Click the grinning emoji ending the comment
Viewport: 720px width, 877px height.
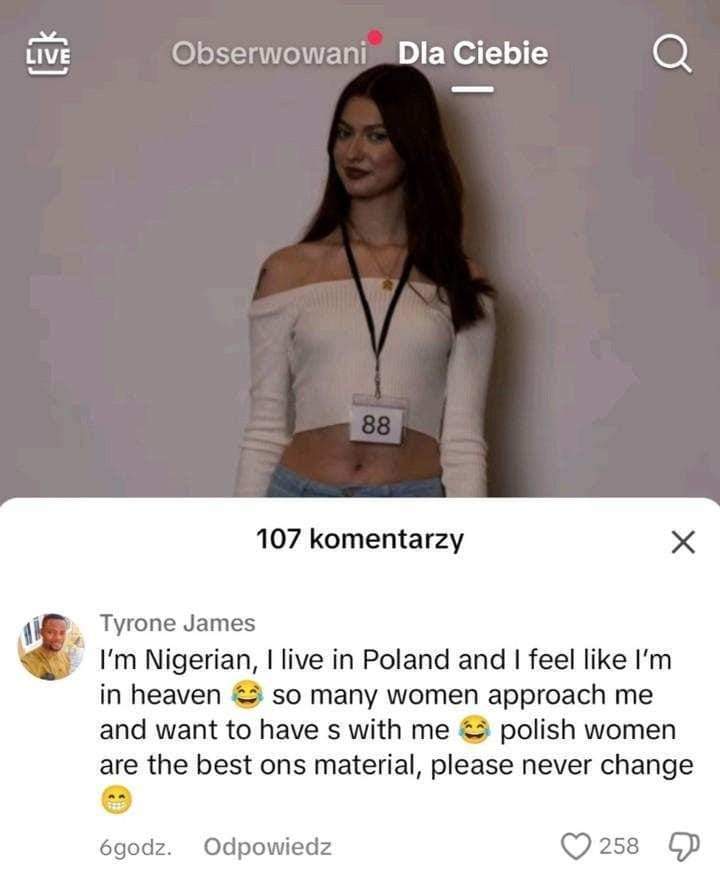(116, 800)
